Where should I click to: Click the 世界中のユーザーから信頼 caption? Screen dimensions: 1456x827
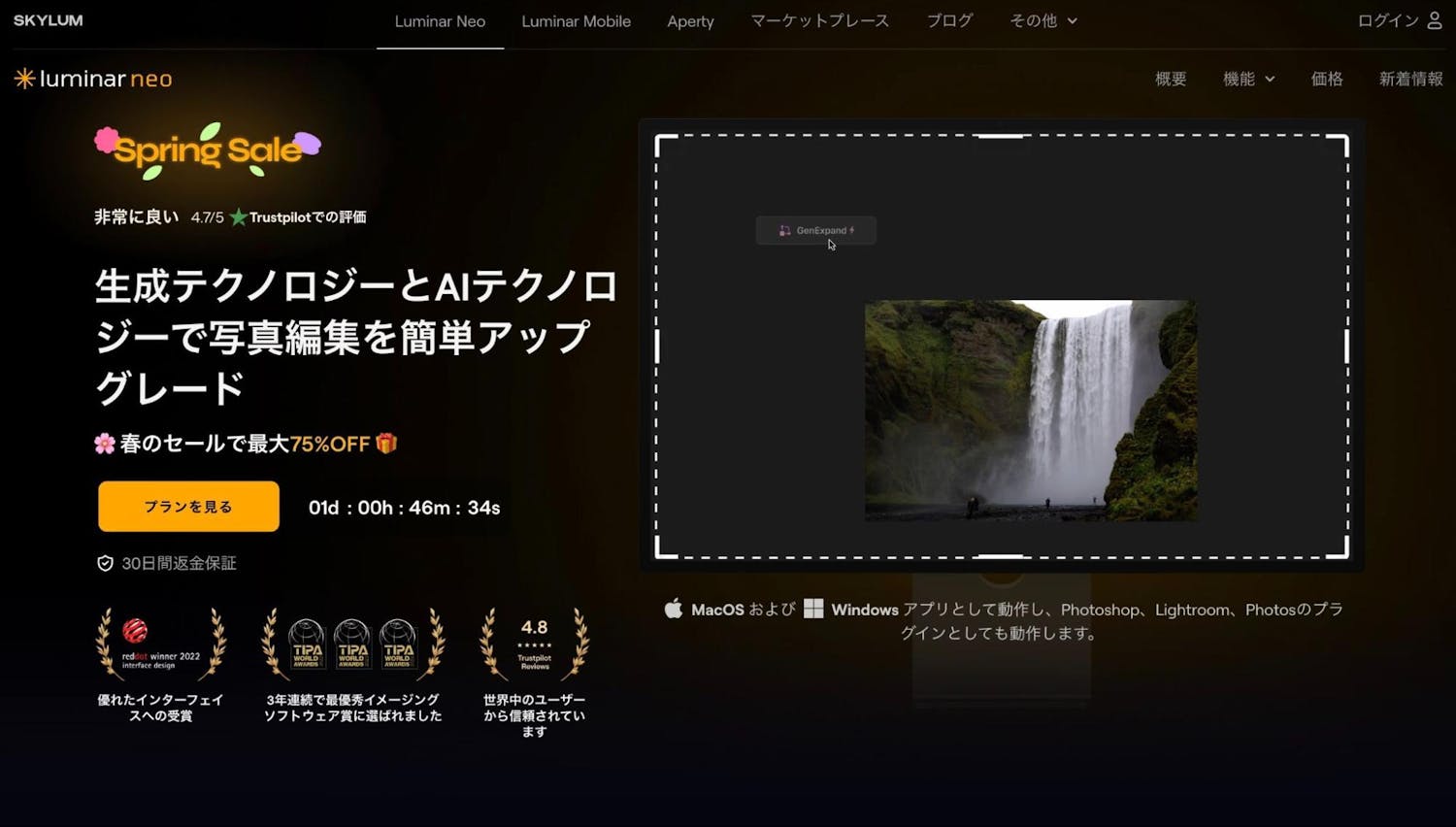[534, 715]
